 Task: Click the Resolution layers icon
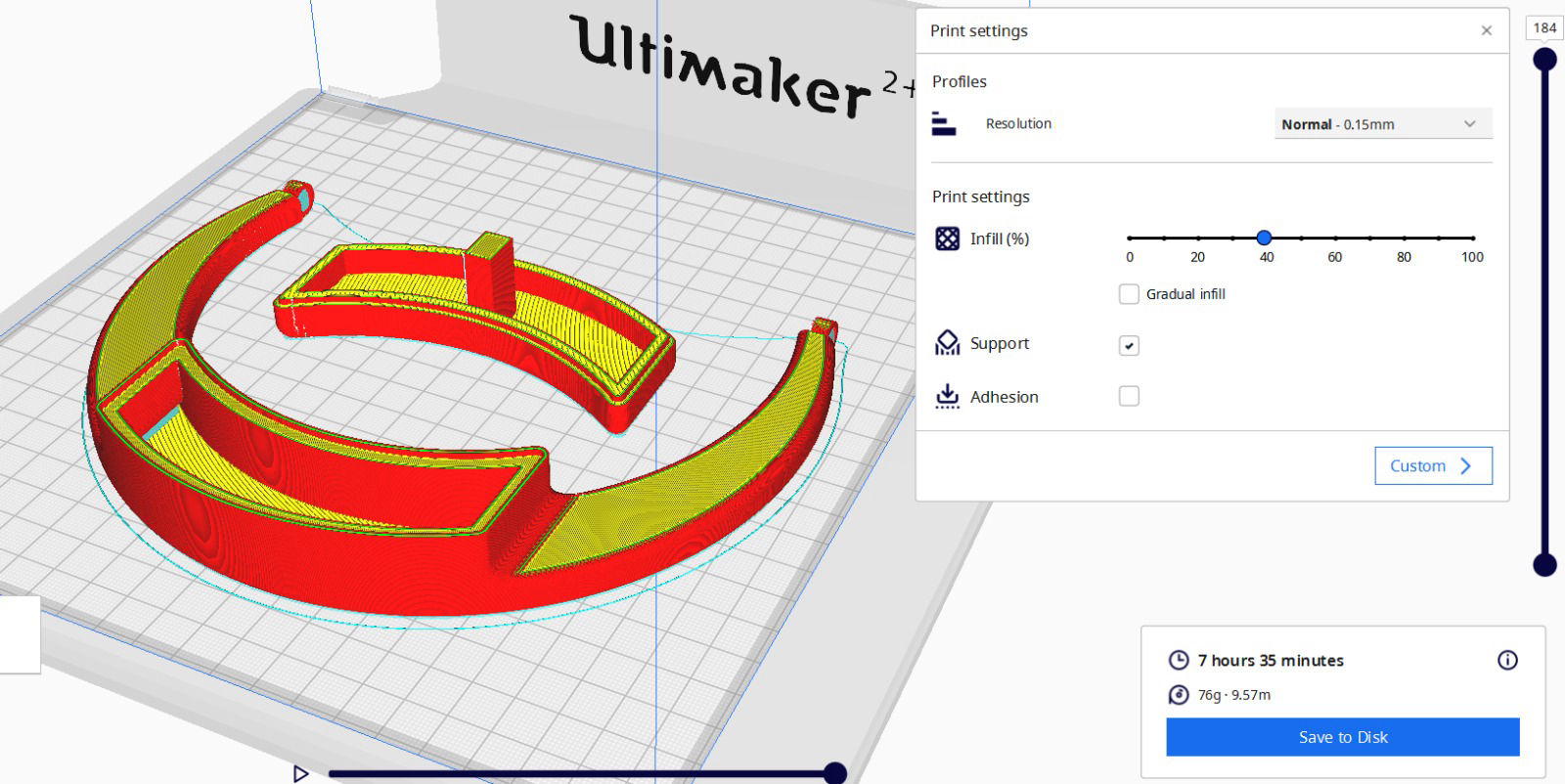click(944, 123)
